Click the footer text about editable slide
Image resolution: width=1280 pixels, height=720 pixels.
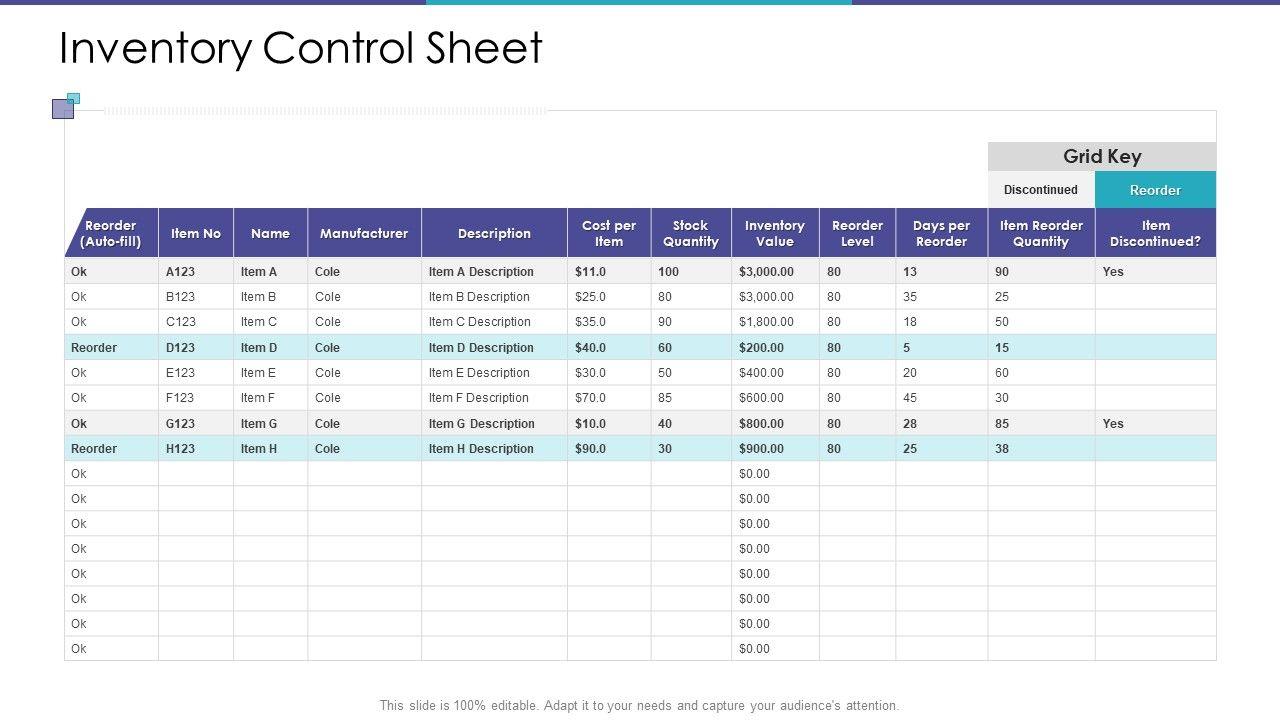point(639,705)
